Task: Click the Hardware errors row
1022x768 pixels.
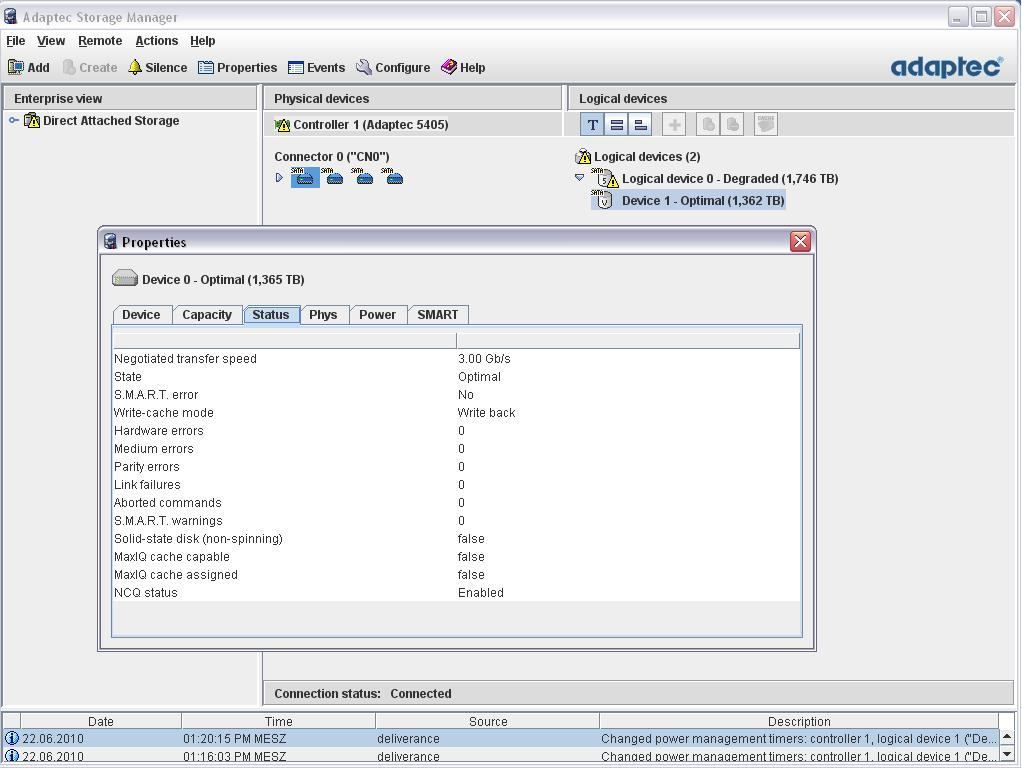Action: click(x=456, y=431)
